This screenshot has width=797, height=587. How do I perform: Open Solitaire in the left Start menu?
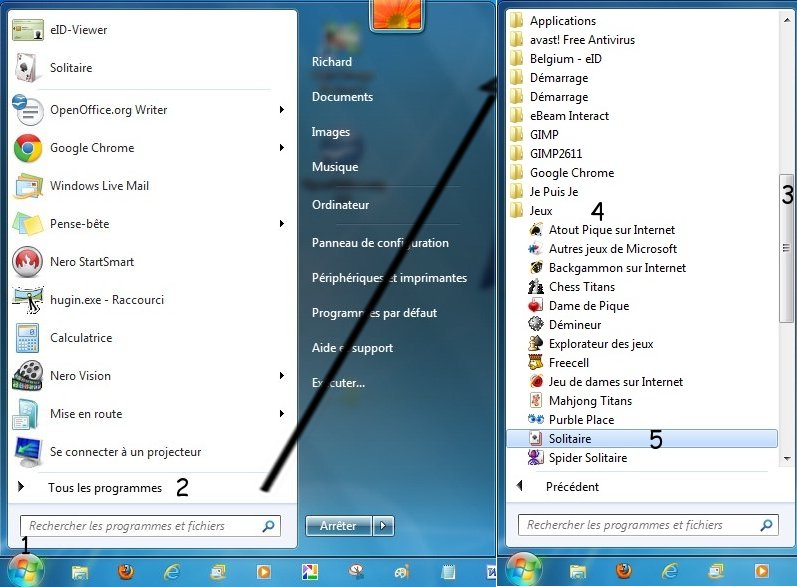coord(152,68)
